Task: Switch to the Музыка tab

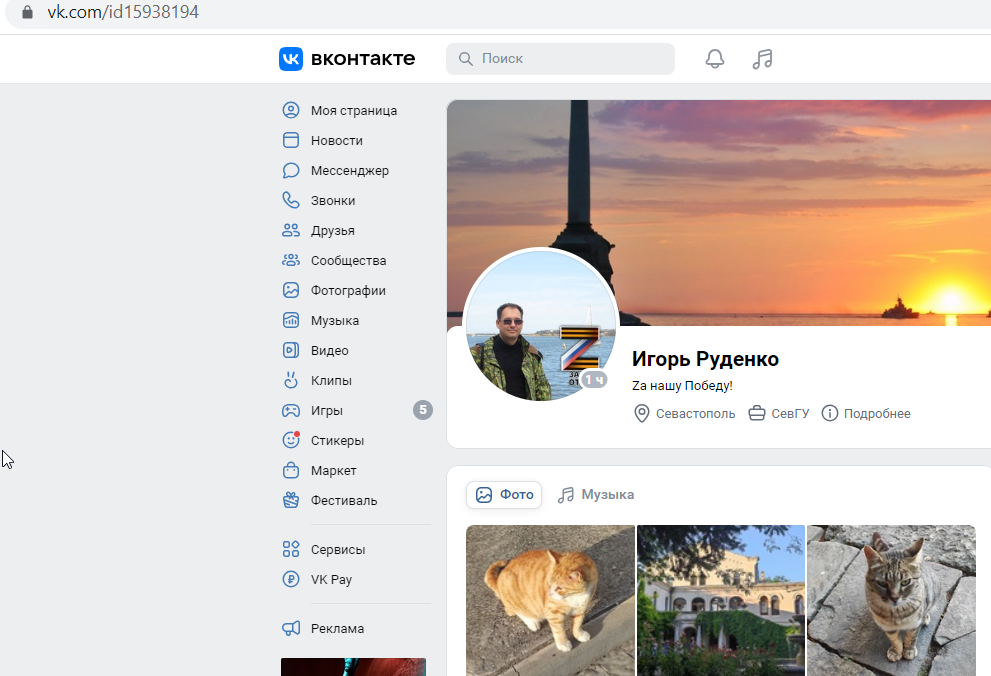Action: [597, 495]
